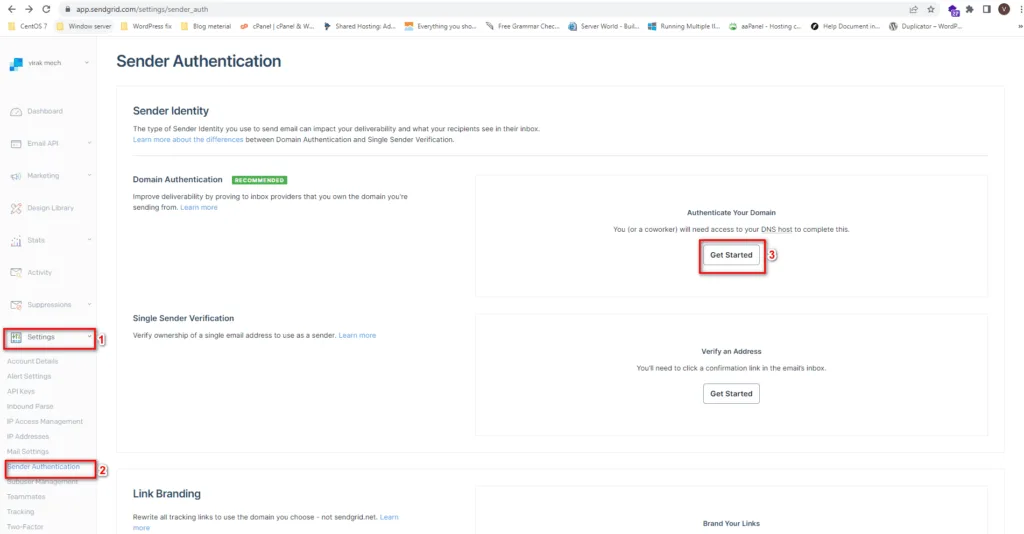The image size is (1024, 534).
Task: Click the Suppressions icon in sidebar
Action: click(x=16, y=305)
